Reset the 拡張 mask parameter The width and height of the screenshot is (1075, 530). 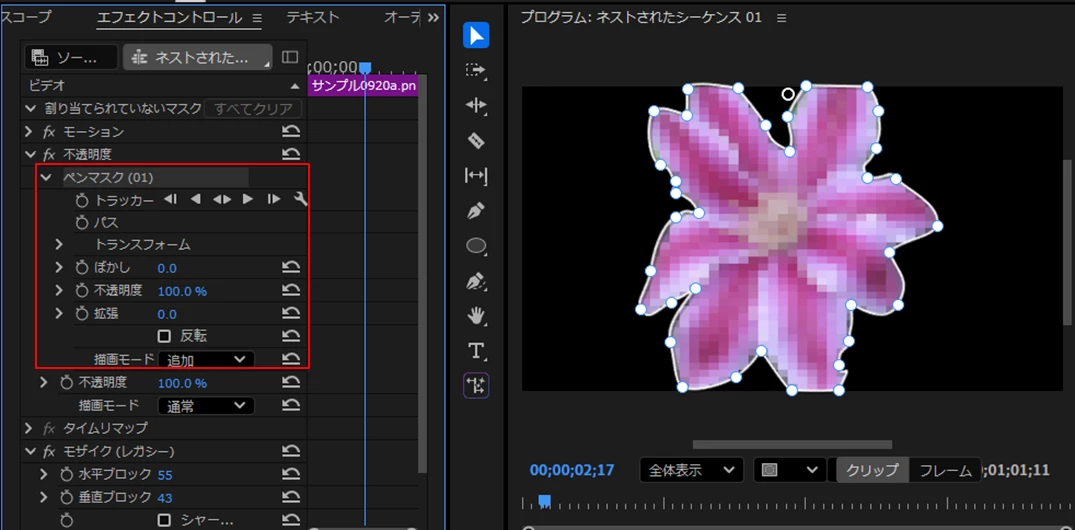tap(291, 313)
